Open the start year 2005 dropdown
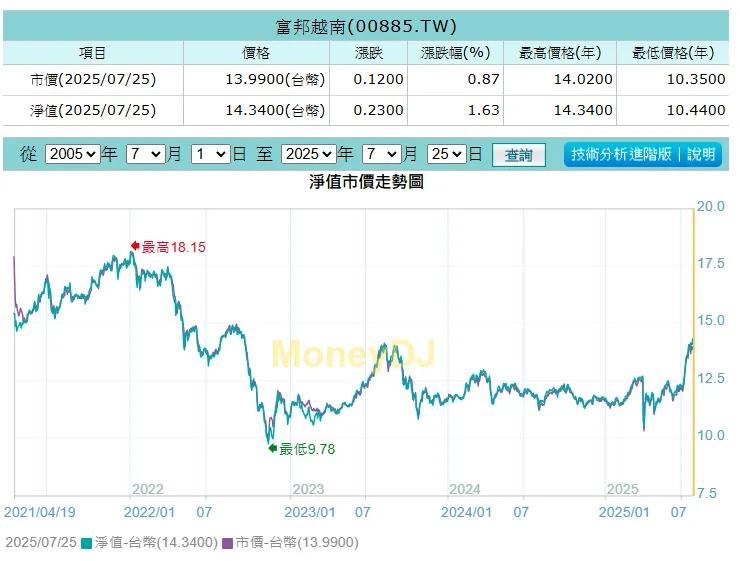This screenshot has height=561, width=740. (73, 154)
